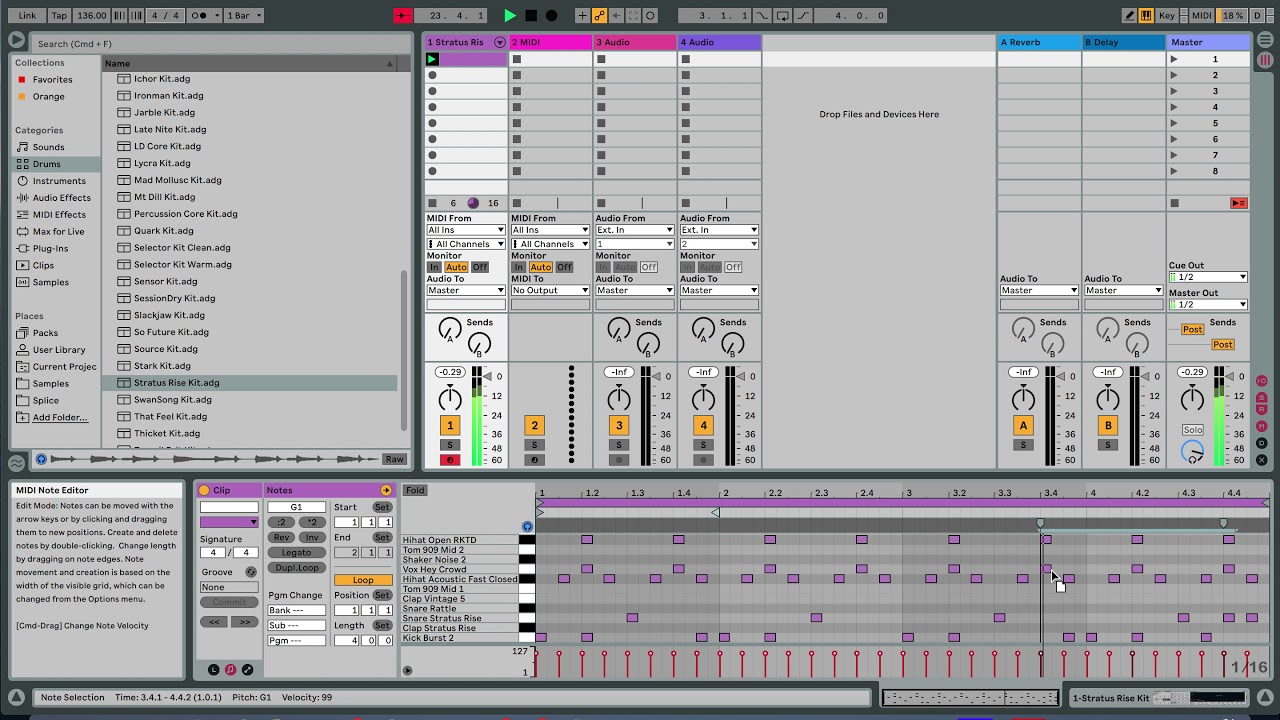Click the Arrangement Record button
Screen dimensions: 1280x720
[x=551, y=15]
